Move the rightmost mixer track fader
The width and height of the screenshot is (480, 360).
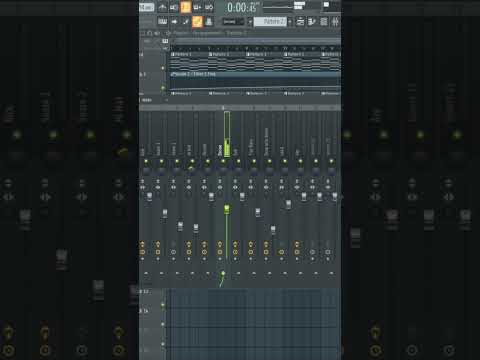335,197
